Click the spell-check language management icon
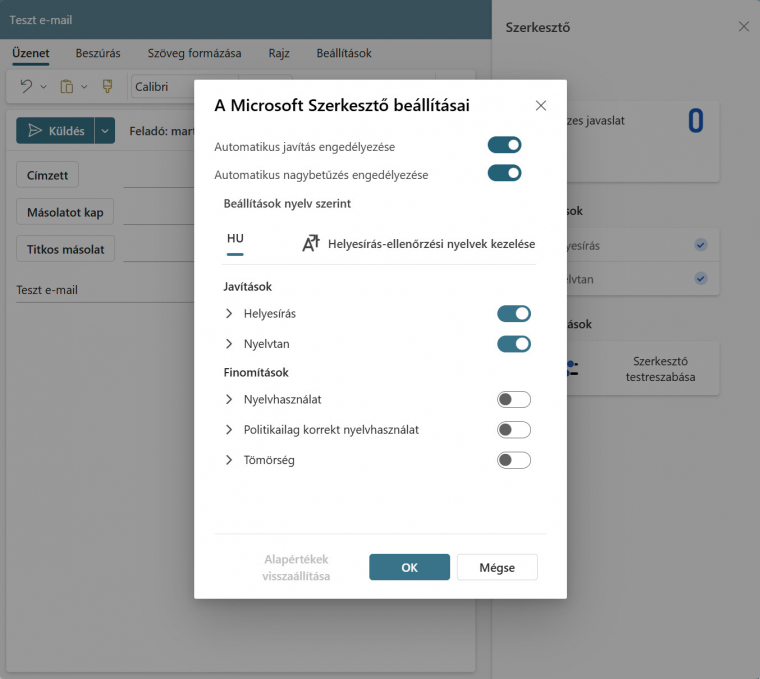 pos(311,243)
